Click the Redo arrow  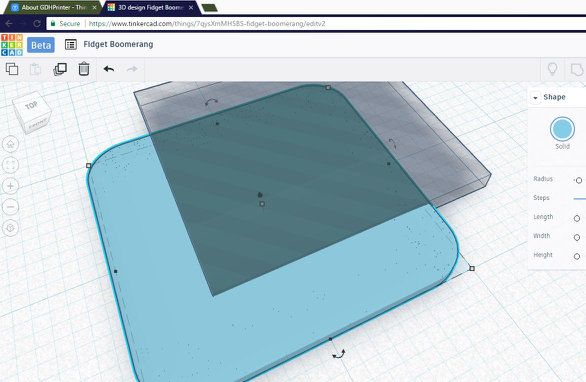[x=132, y=69]
